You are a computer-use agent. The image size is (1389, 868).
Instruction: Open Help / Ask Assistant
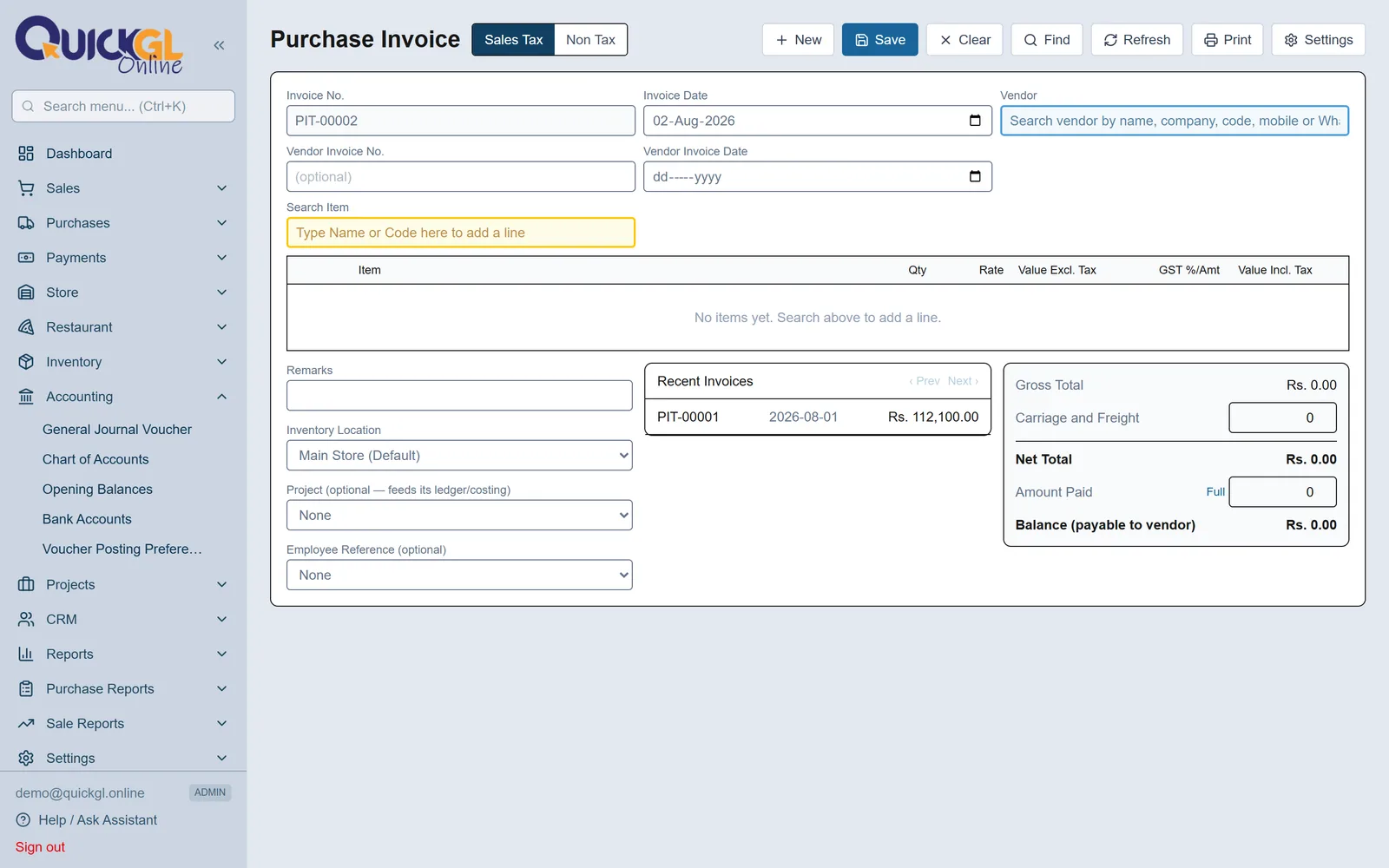point(97,820)
